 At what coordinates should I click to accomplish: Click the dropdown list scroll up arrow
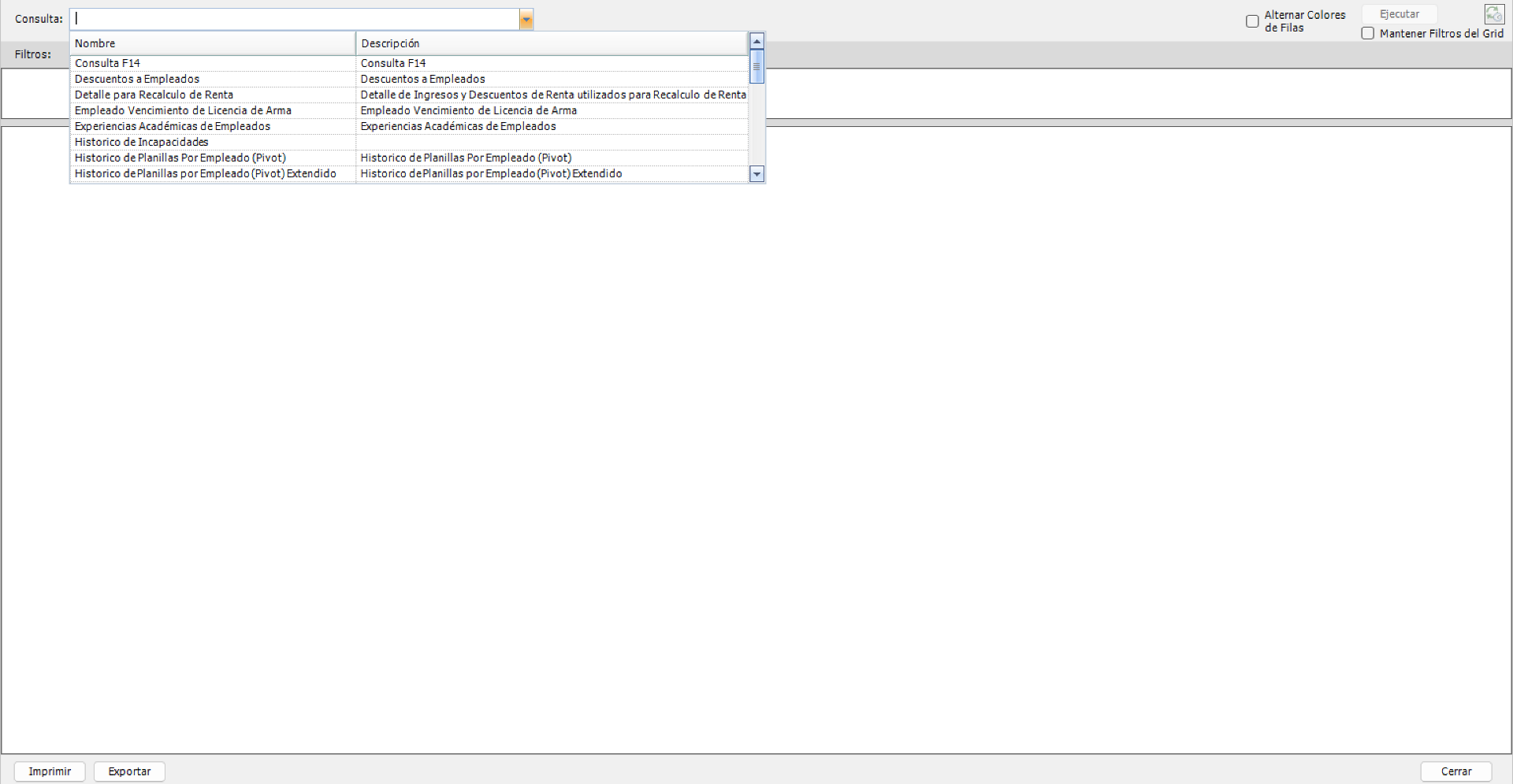coord(756,41)
